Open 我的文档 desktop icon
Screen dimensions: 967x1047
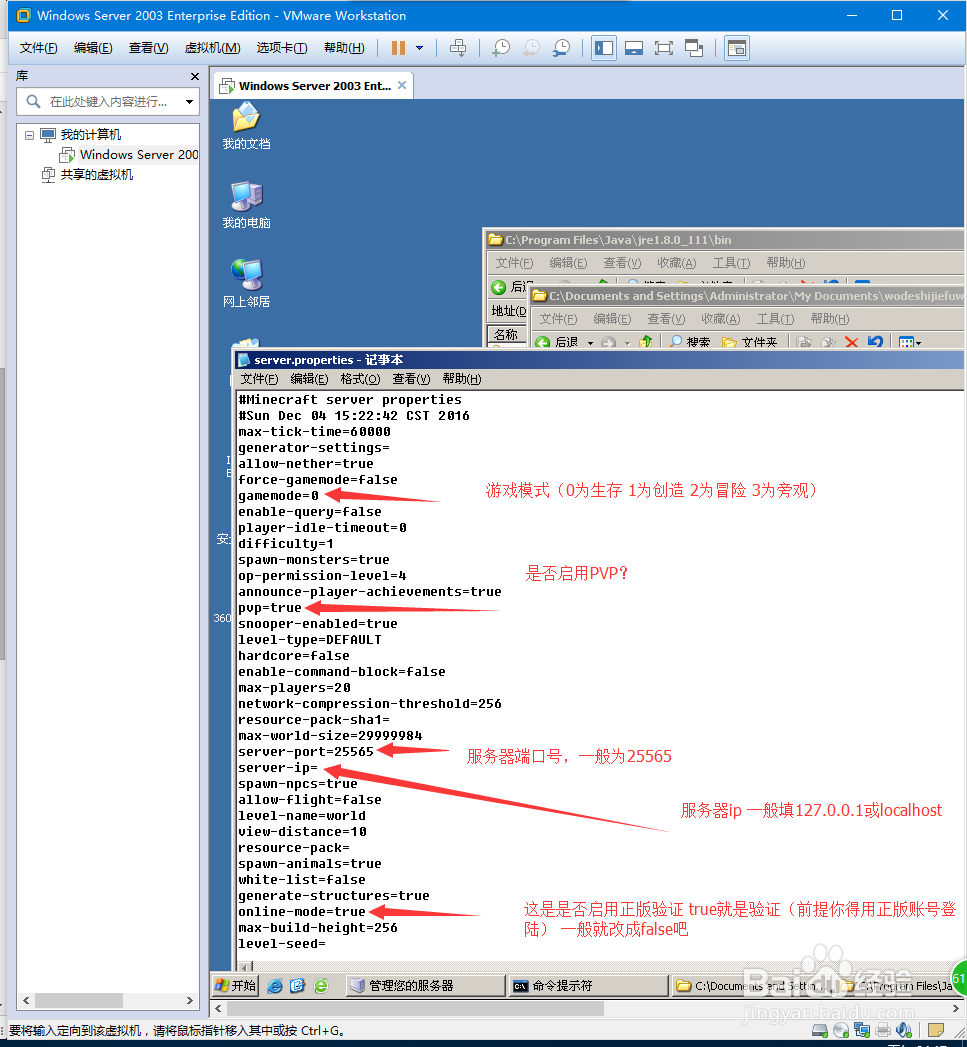pyautogui.click(x=246, y=126)
